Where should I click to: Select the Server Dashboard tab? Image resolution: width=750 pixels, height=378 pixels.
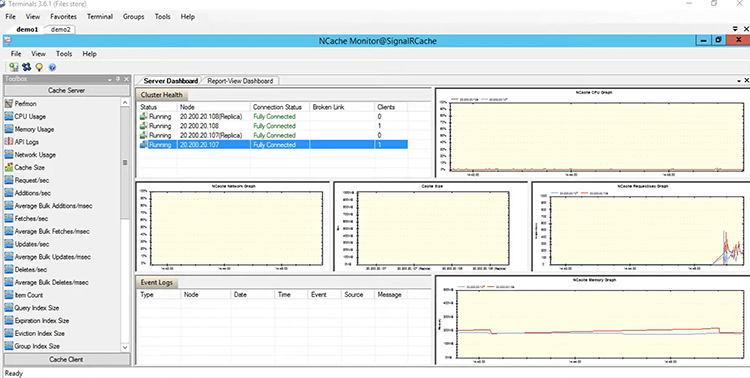click(170, 81)
